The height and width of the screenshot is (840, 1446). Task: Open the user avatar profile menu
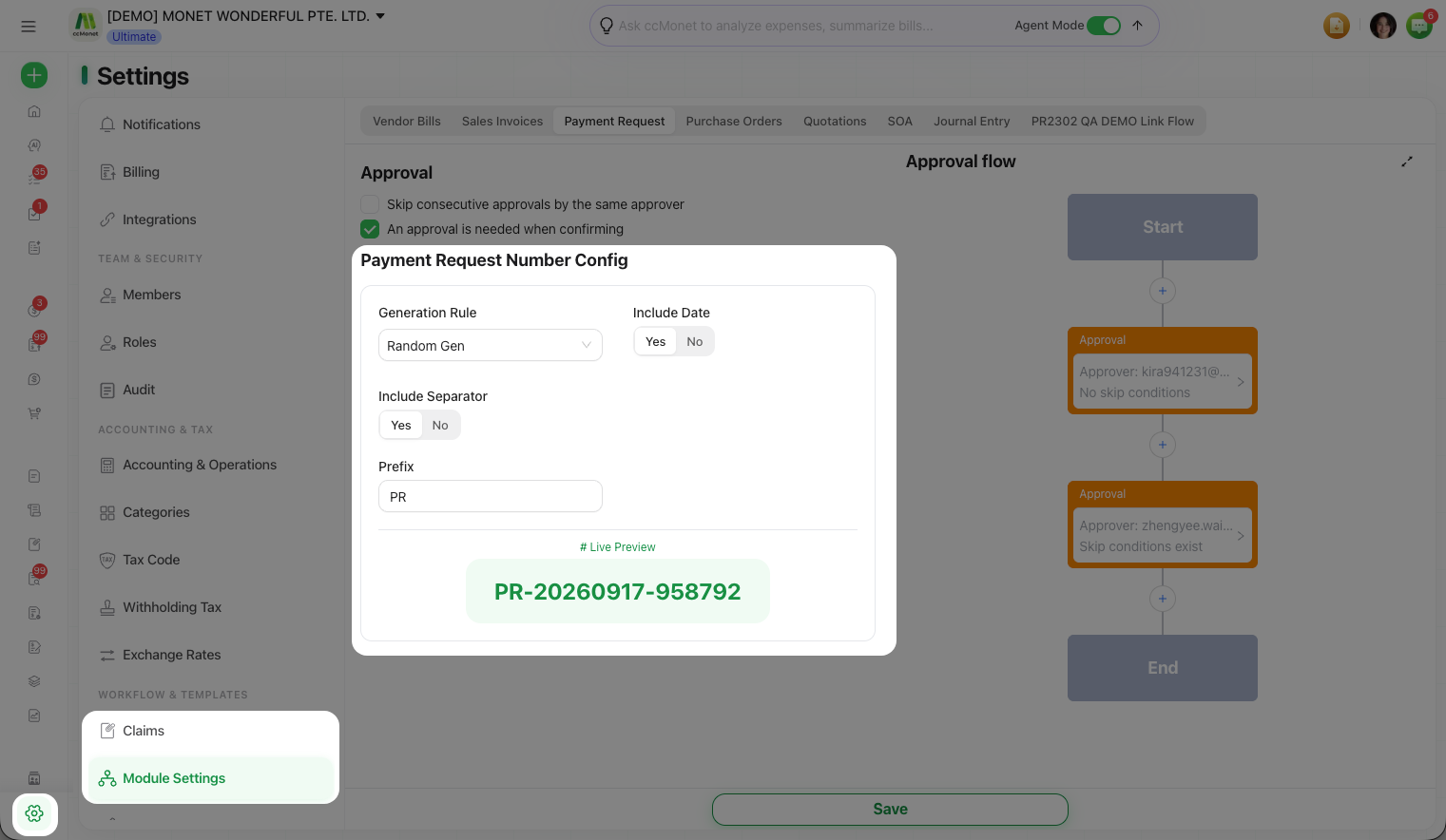coord(1382,26)
